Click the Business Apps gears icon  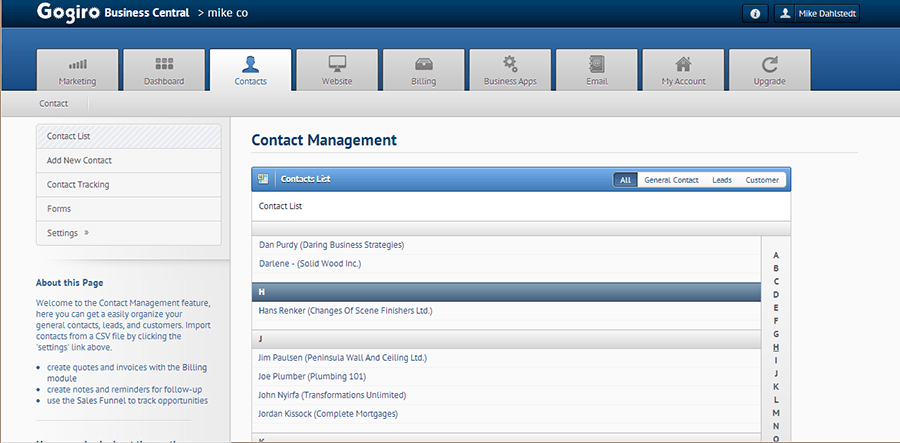(510, 64)
